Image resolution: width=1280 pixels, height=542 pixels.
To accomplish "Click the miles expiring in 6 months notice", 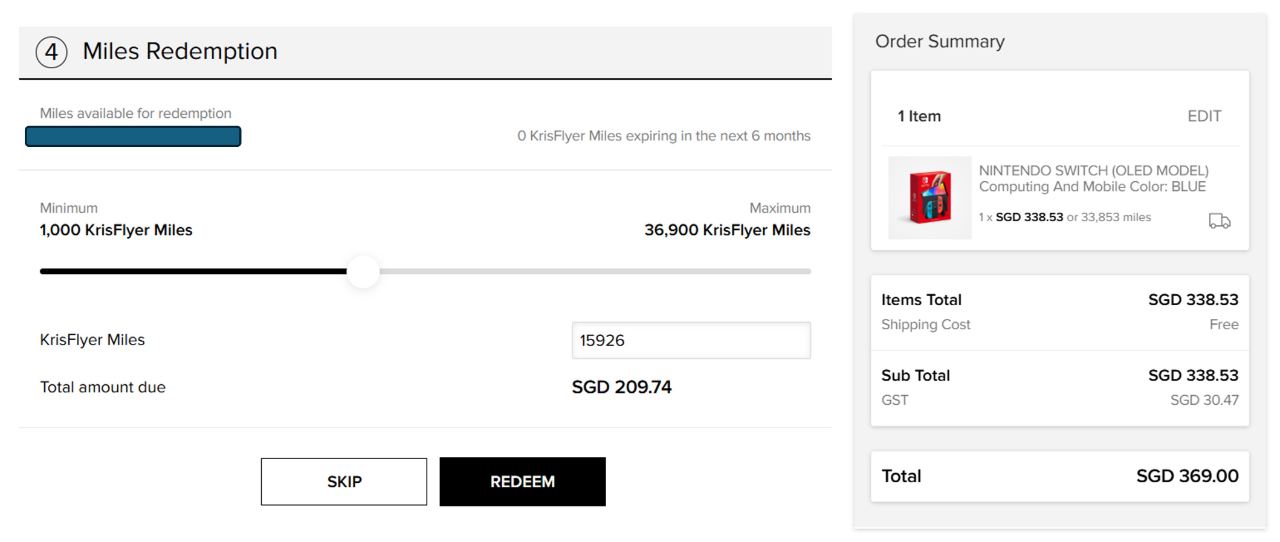I will click(663, 136).
